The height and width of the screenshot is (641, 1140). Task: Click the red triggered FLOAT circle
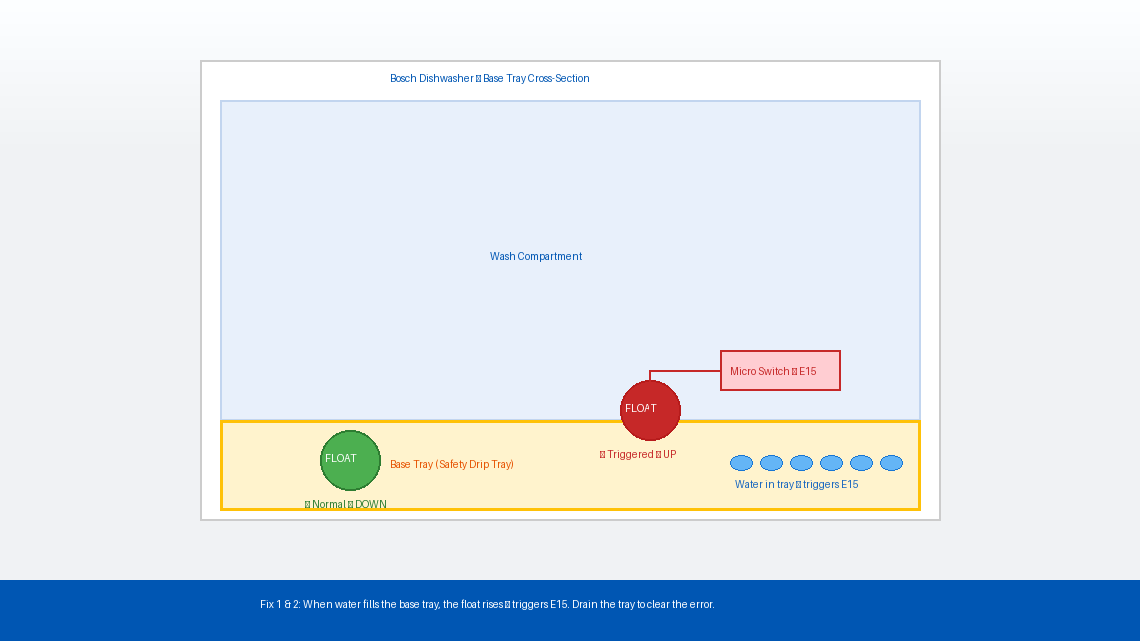pos(650,410)
